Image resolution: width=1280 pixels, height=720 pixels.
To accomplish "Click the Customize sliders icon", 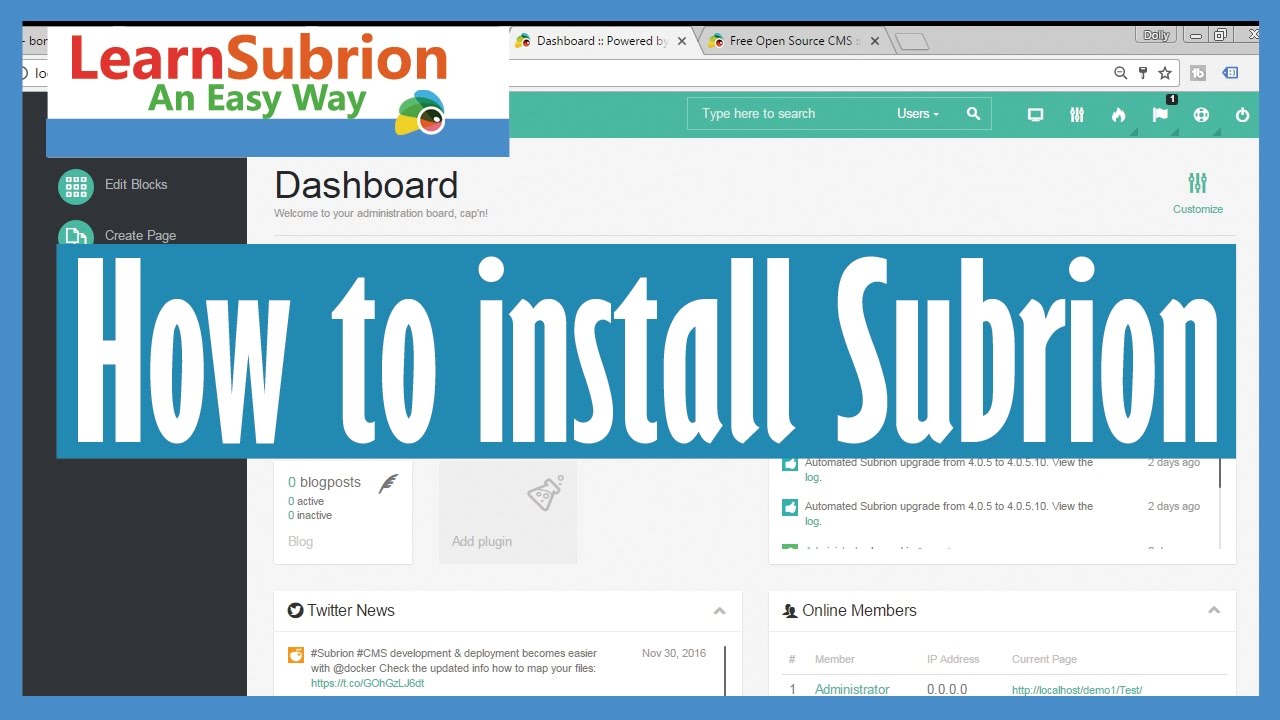I will click(1198, 183).
